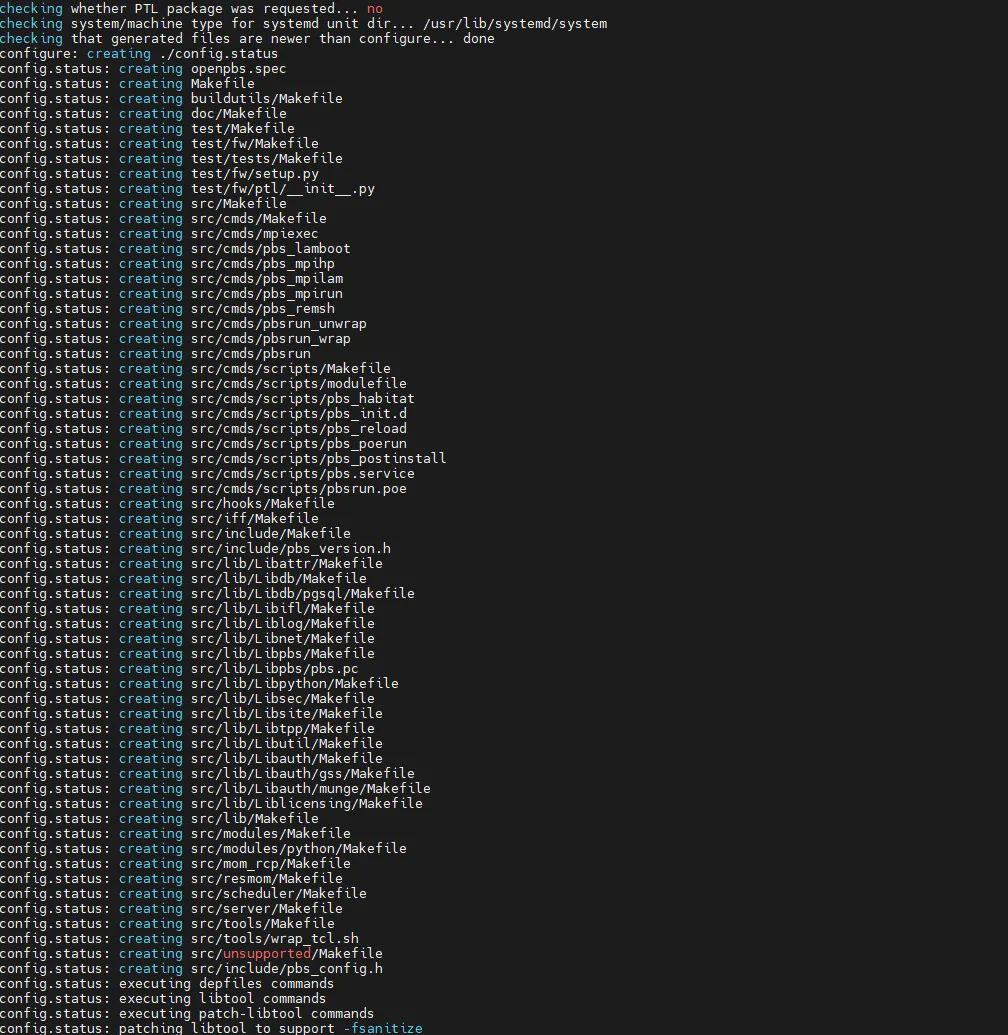Click src/lib/Libauth/gss/Makefile path
Image resolution: width=1008 pixels, height=1035 pixels.
click(302, 774)
